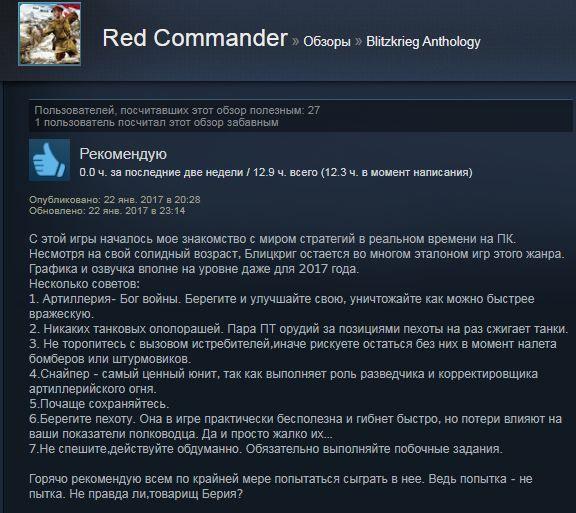
Task: Click tip 5 'Почаще сохраняйтесь'
Action: click(x=99, y=404)
